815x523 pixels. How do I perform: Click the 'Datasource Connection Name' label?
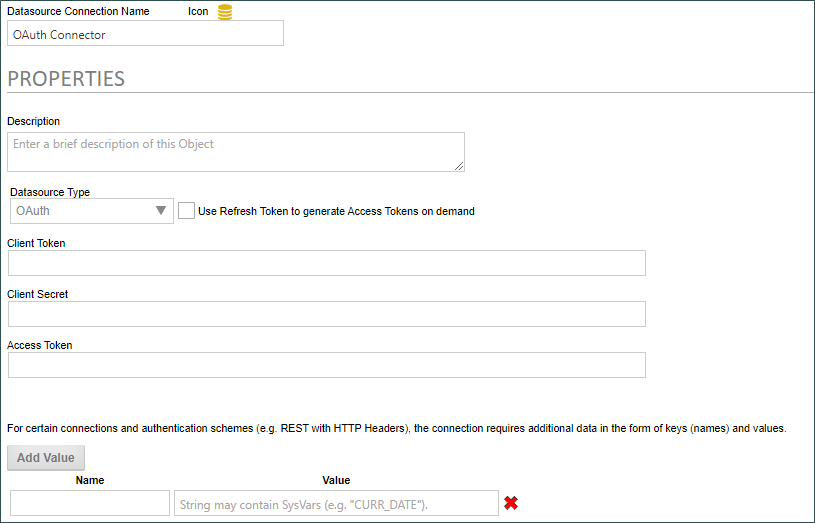pyautogui.click(x=78, y=11)
